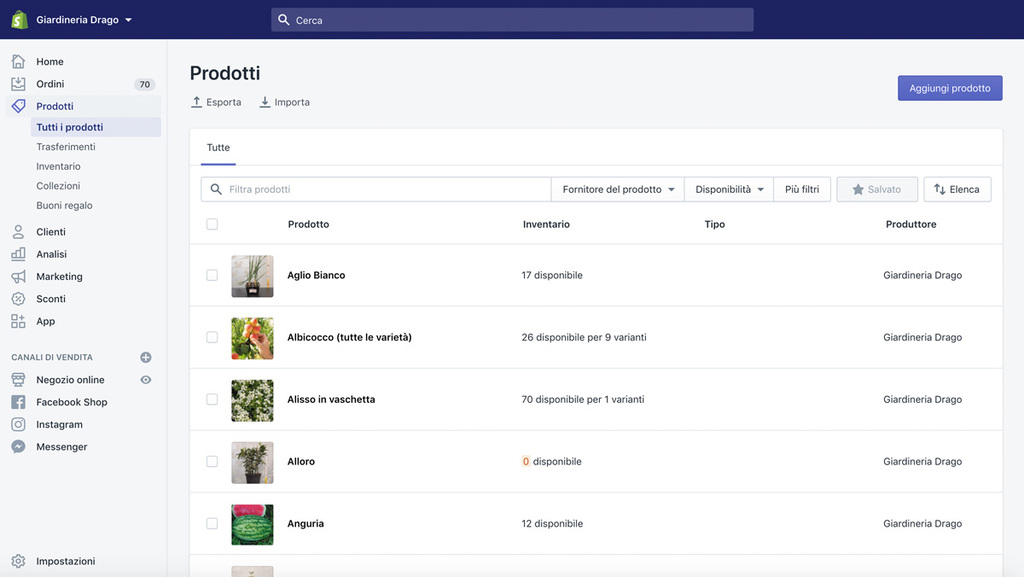Click the Aglio Bianco product thumbnail
This screenshot has width=1024, height=577.
point(252,275)
